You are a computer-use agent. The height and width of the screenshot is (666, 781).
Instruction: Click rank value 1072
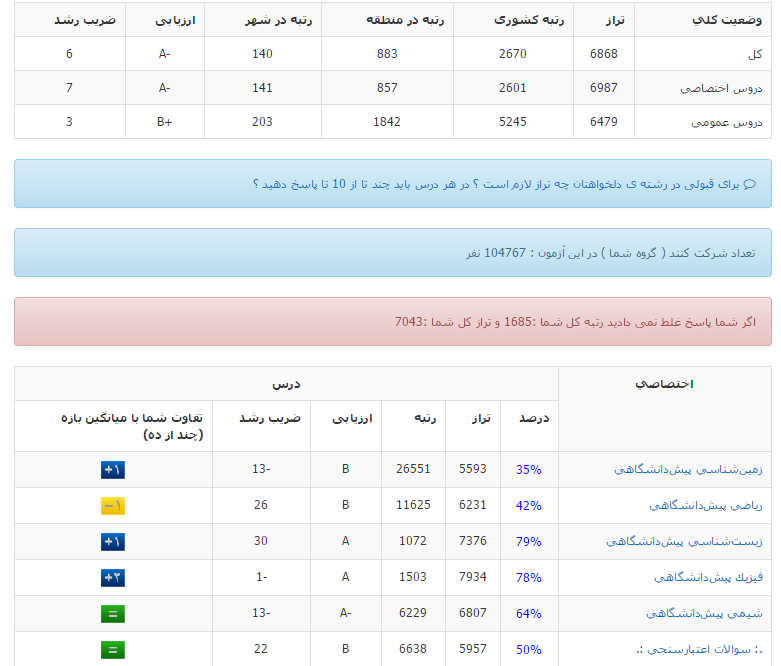(413, 540)
